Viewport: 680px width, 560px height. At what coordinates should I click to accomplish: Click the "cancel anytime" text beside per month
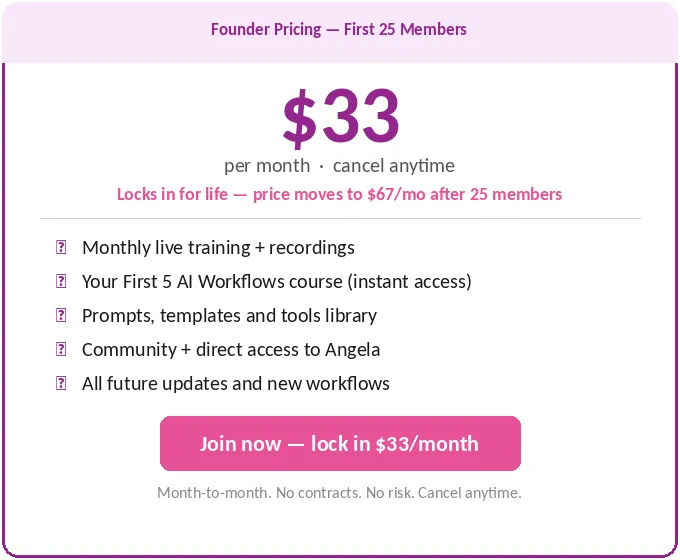tap(394, 166)
